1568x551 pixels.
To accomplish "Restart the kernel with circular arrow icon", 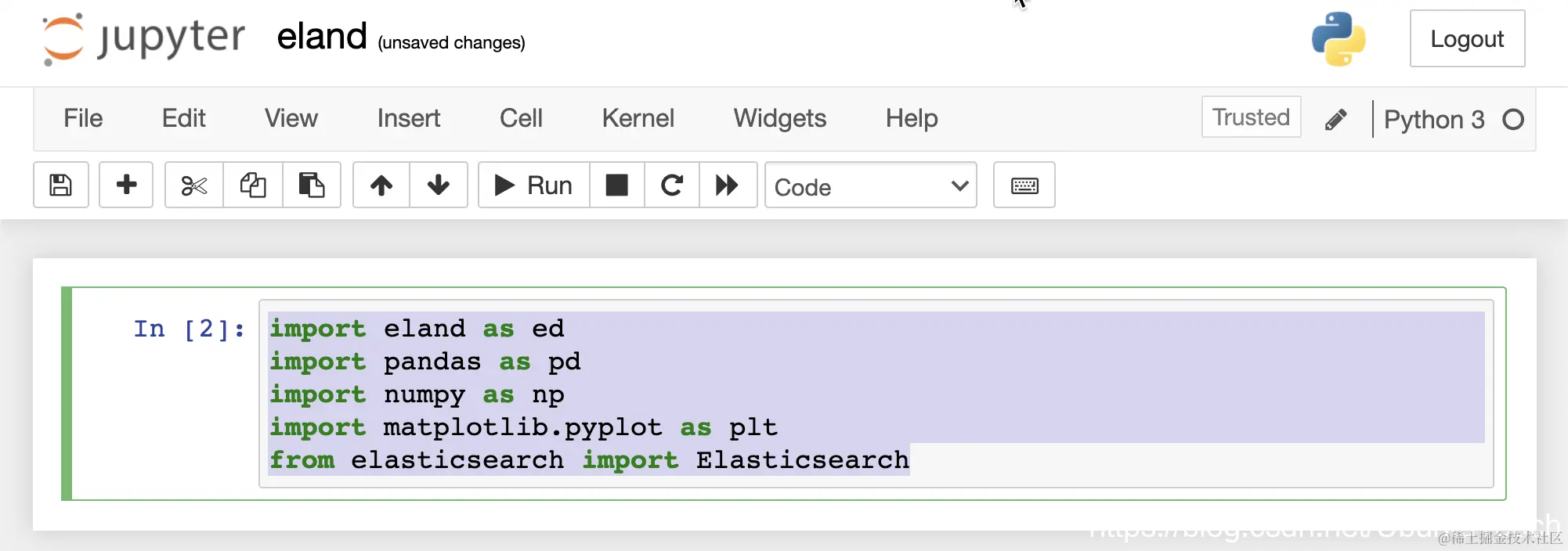I will pyautogui.click(x=672, y=185).
